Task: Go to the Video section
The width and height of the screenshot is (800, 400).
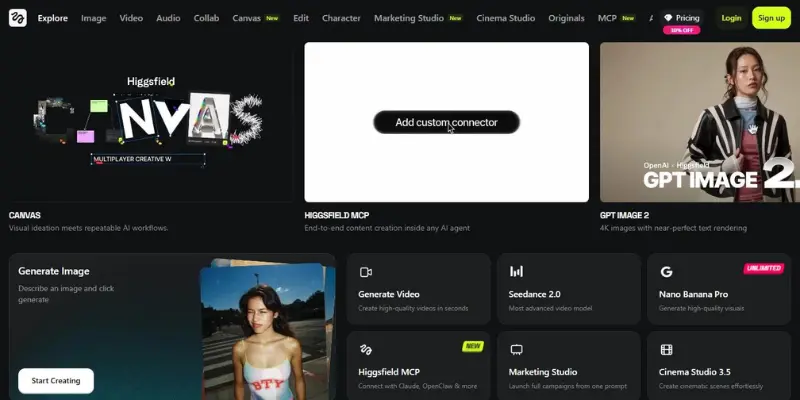Action: (x=131, y=18)
